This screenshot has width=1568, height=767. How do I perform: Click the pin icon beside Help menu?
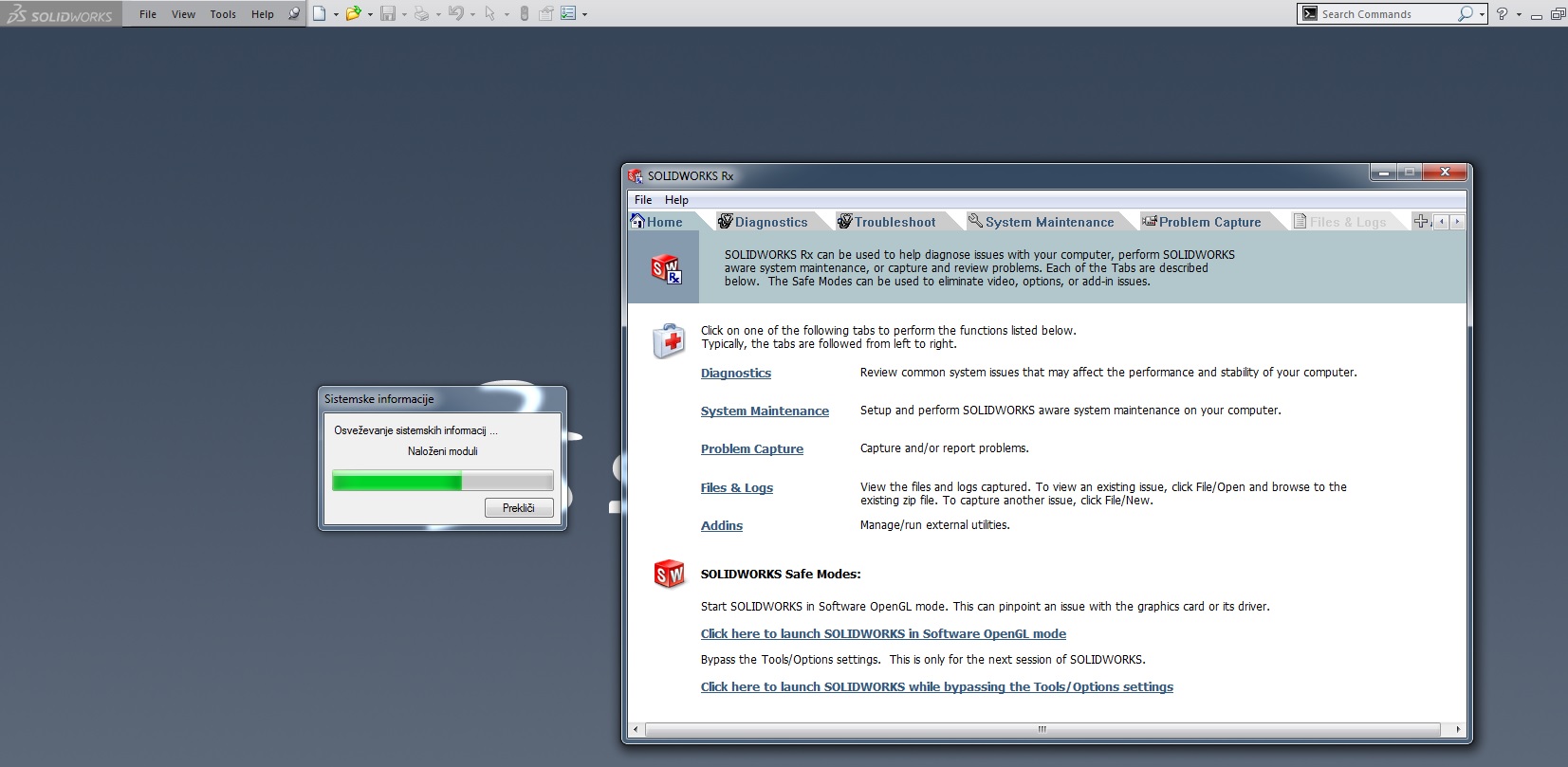(294, 13)
